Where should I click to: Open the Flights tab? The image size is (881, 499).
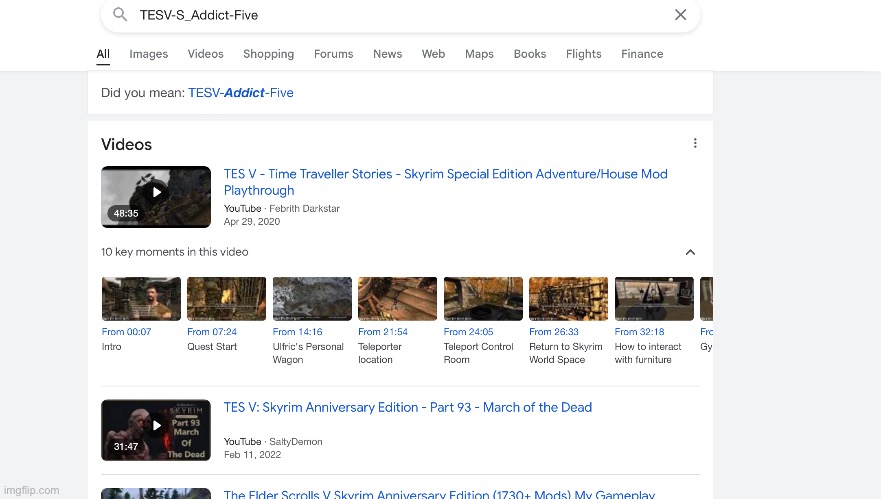[x=584, y=54]
